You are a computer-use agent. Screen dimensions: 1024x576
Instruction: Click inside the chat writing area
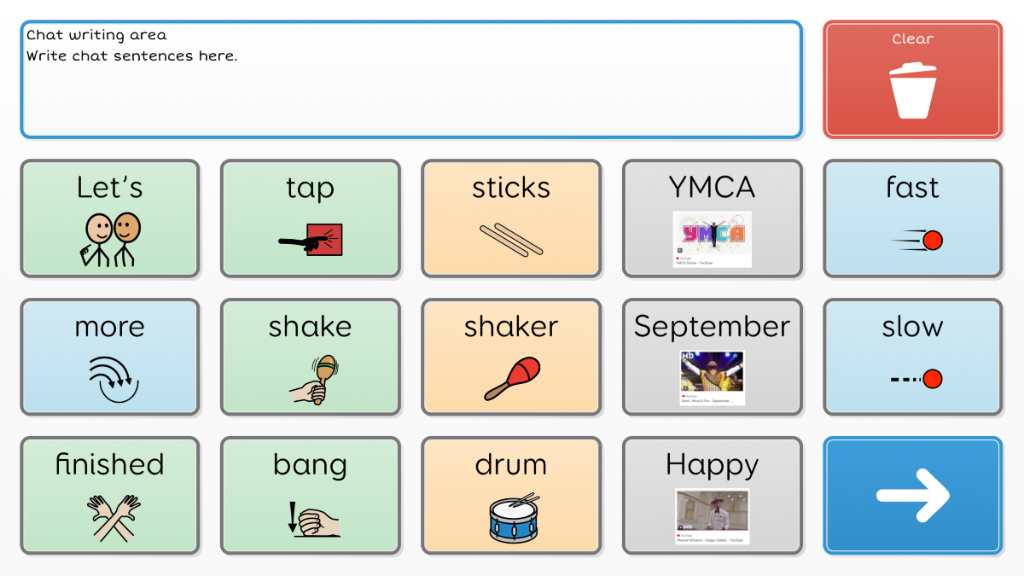pyautogui.click(x=411, y=79)
